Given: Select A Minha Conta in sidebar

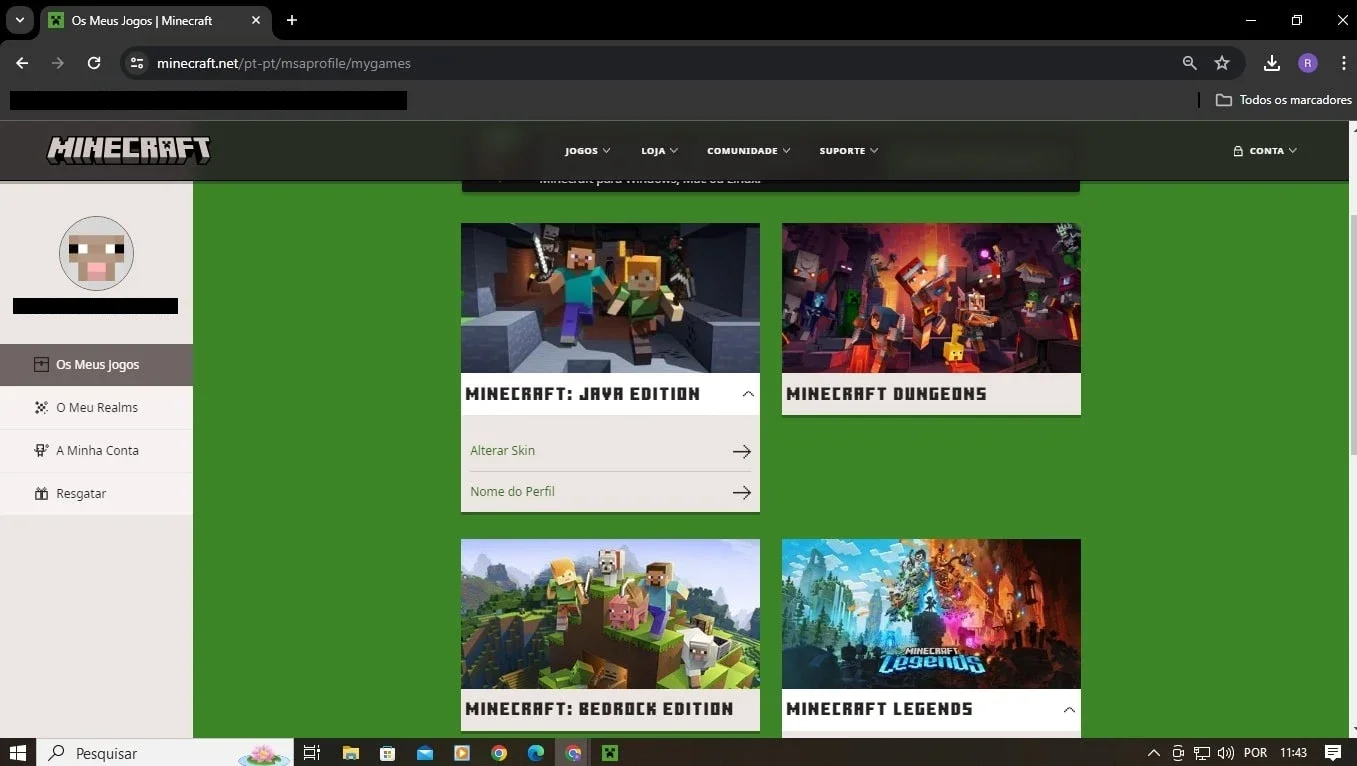Looking at the screenshot, I should coord(96,451).
